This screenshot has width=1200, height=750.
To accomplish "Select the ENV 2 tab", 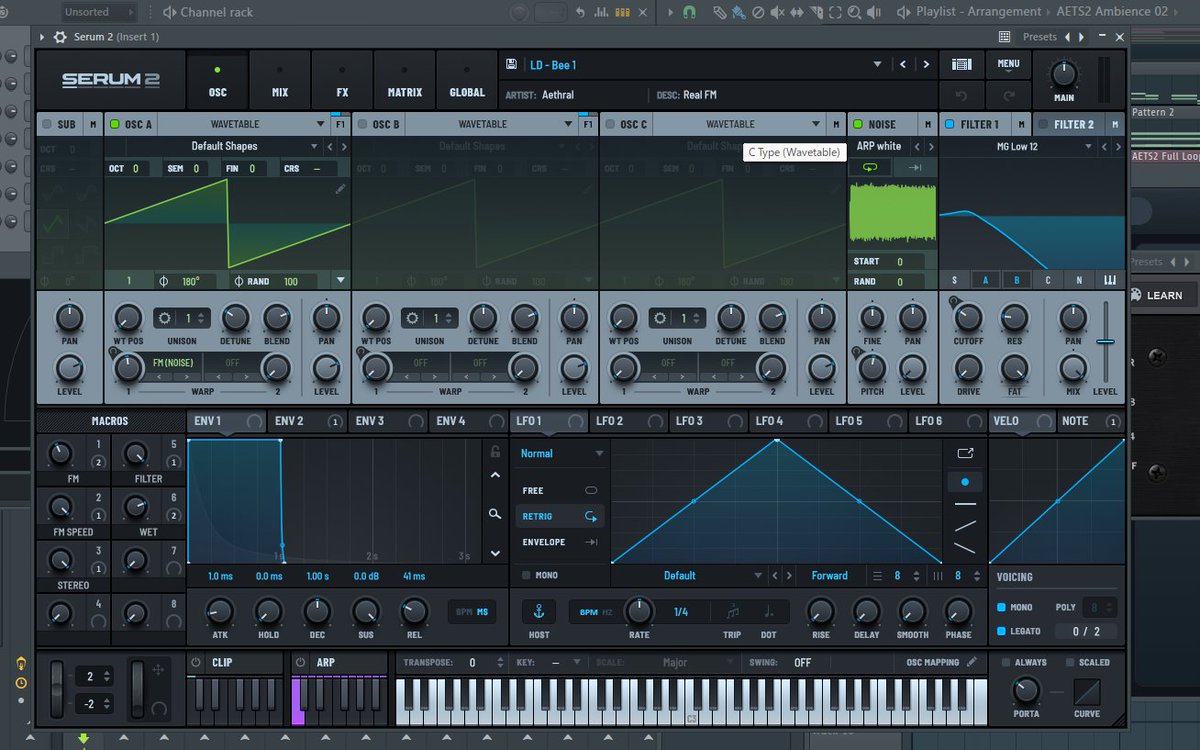I will pos(306,421).
